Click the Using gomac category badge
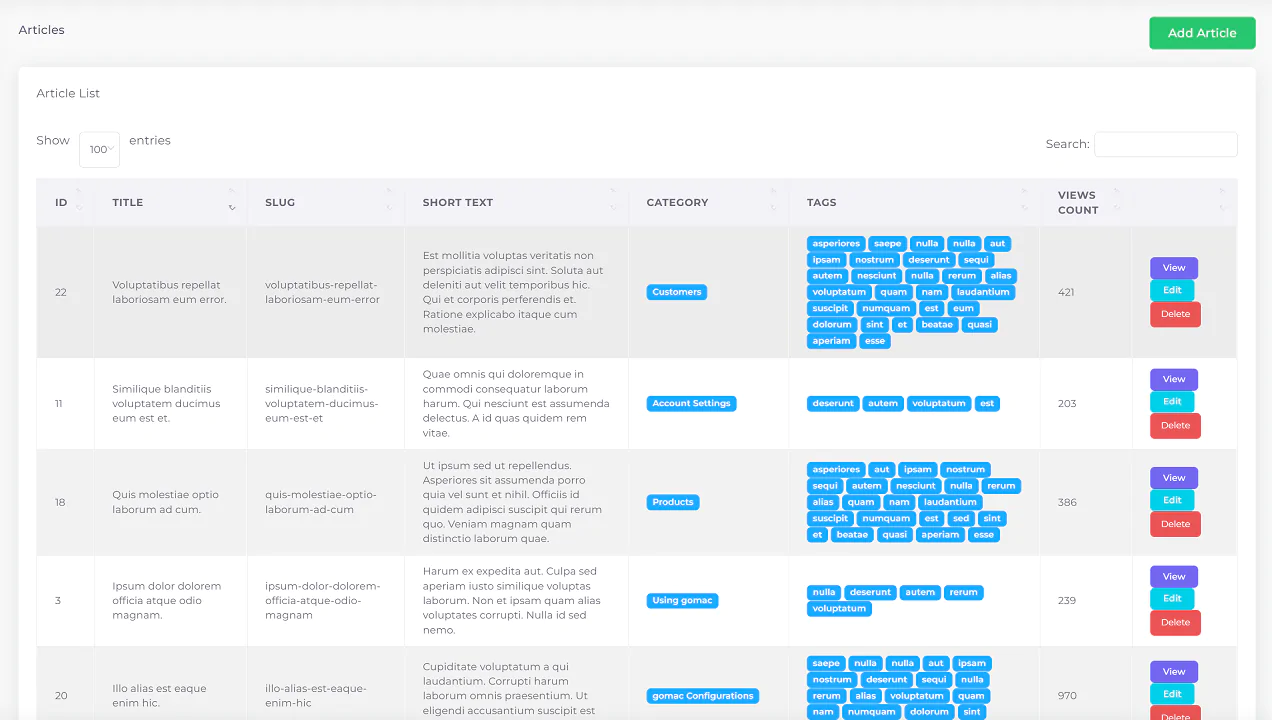This screenshot has width=1272, height=720. tap(682, 601)
